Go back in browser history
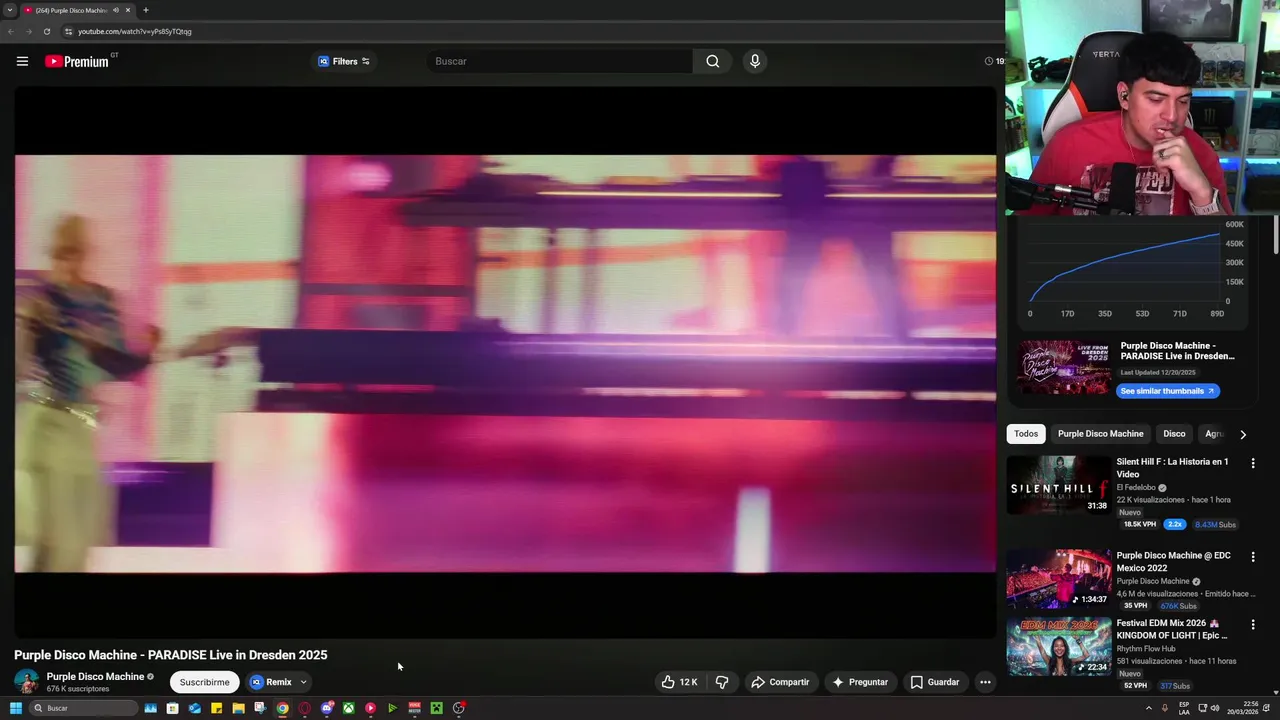The image size is (1280, 720). pos(11,31)
